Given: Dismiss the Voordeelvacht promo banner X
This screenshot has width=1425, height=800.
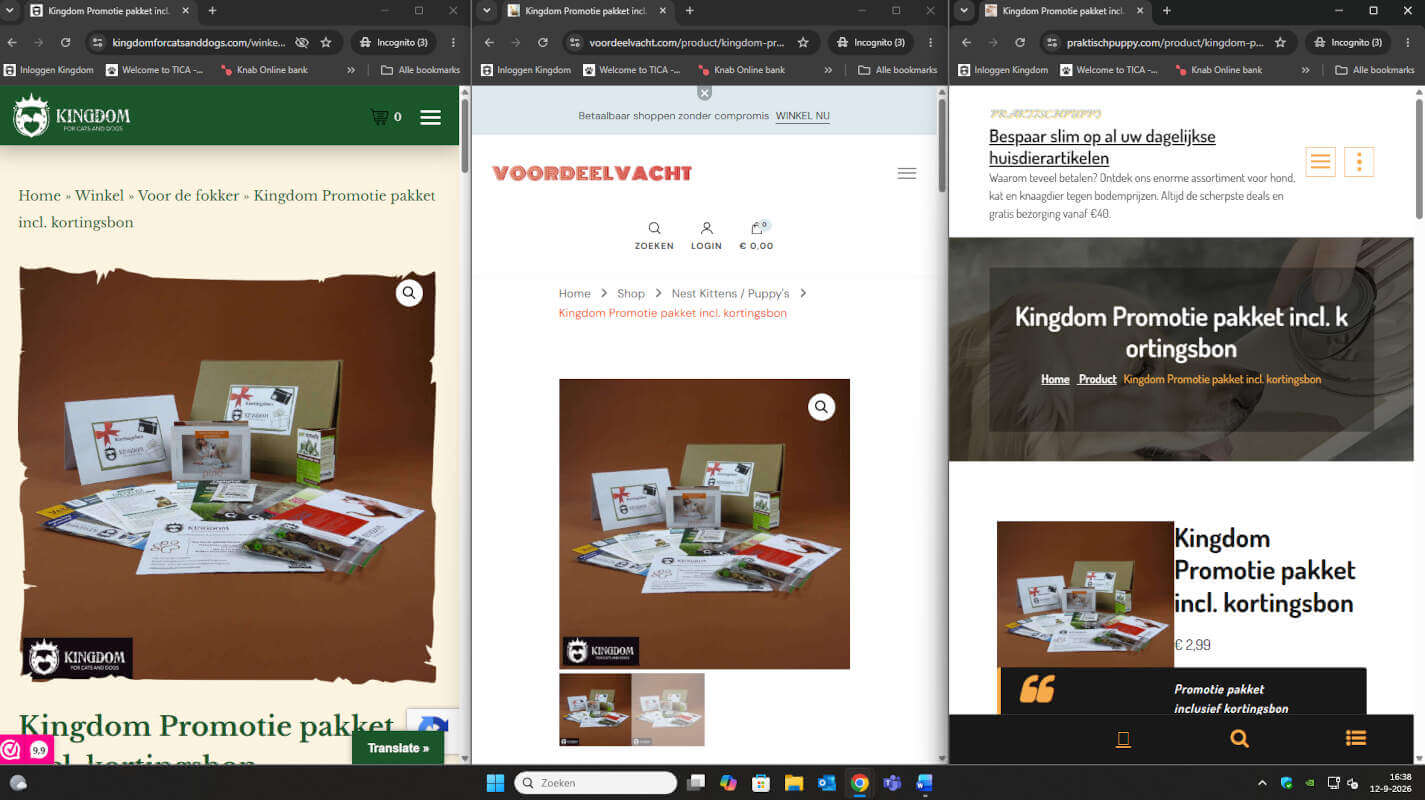Looking at the screenshot, I should coord(705,92).
